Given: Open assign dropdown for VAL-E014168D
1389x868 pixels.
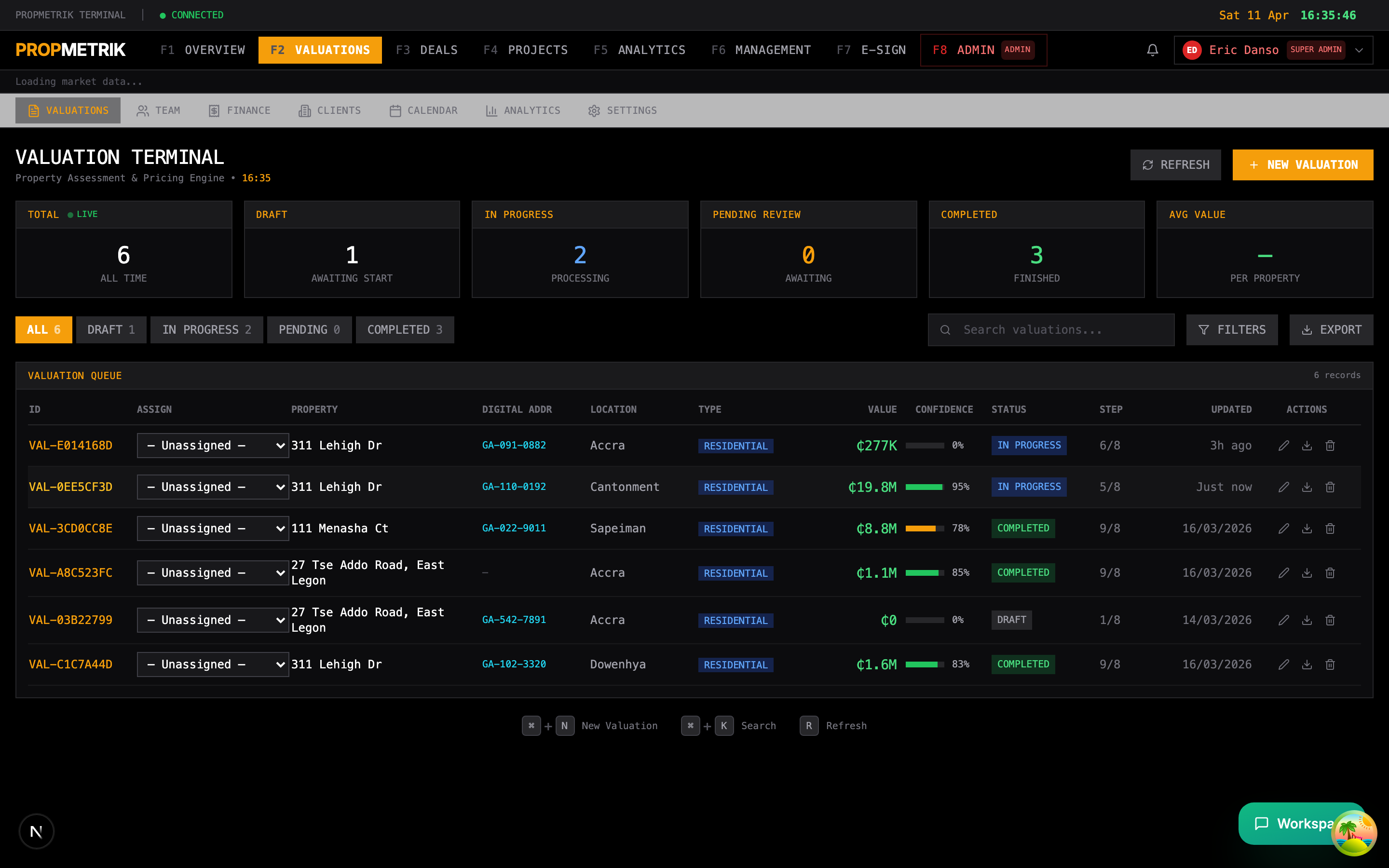Looking at the screenshot, I should (213, 446).
